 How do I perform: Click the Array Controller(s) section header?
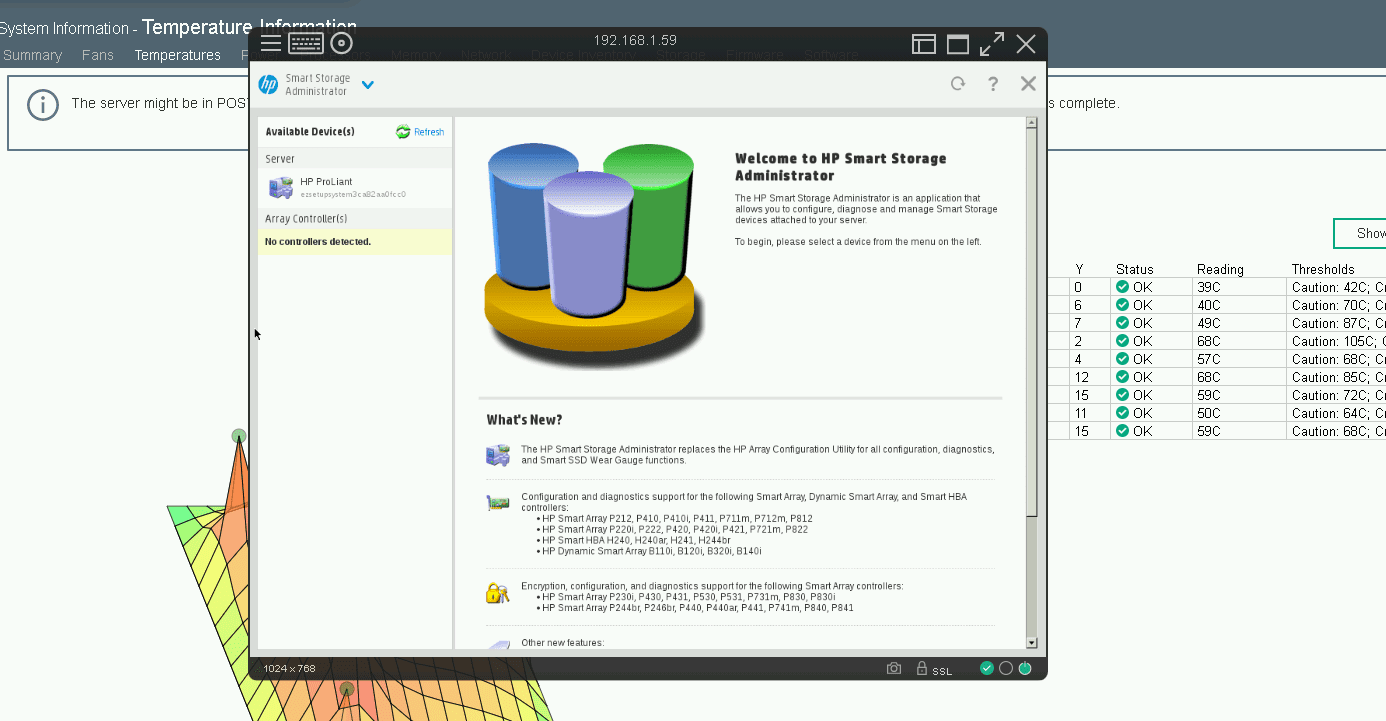pos(355,218)
